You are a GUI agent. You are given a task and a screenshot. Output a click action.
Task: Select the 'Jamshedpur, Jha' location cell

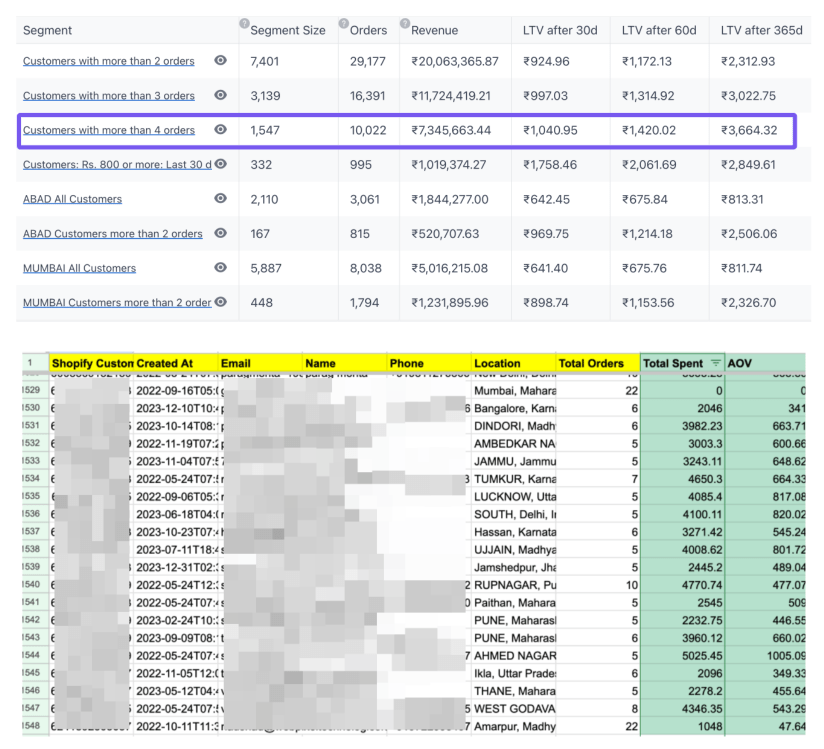514,568
